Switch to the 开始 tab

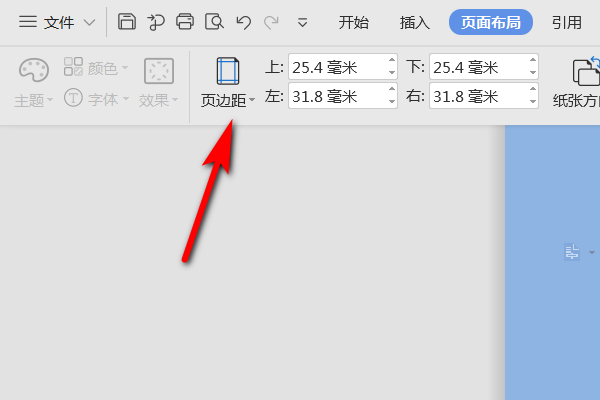point(354,22)
